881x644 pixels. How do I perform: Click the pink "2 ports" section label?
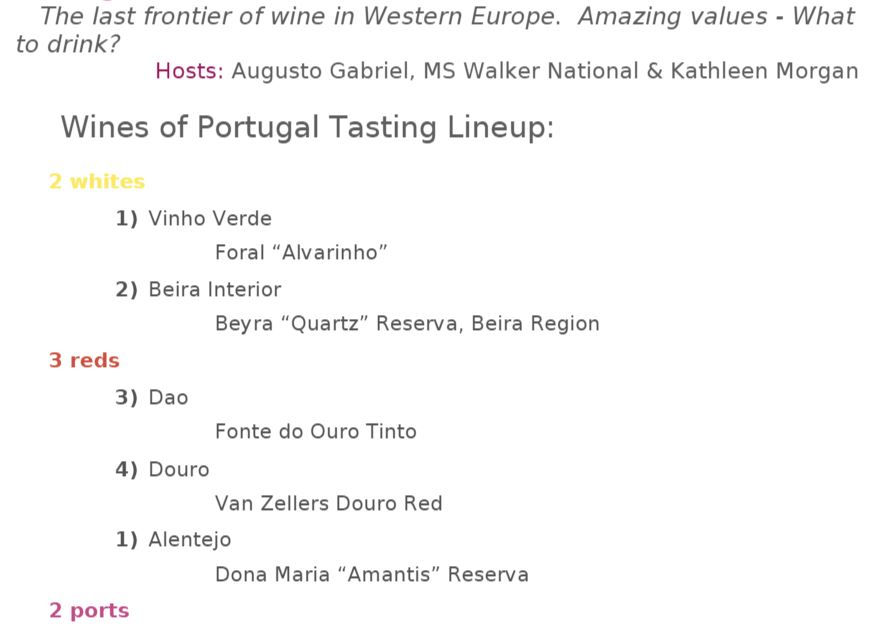(89, 611)
